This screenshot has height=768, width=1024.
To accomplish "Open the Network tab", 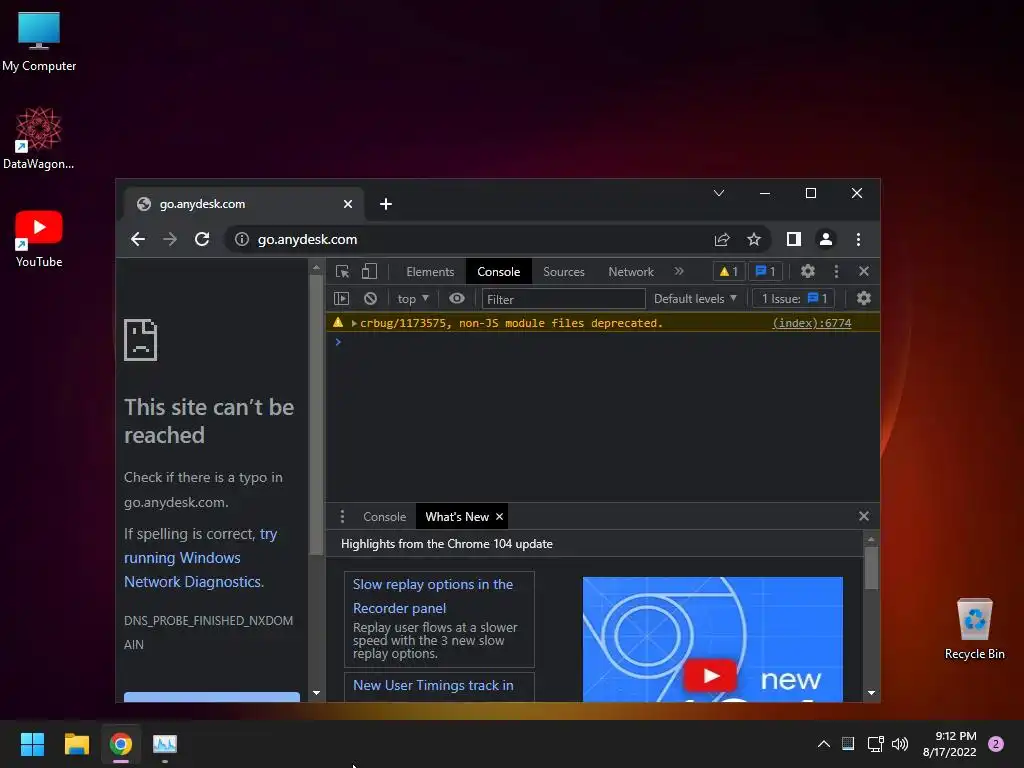I will pos(631,272).
